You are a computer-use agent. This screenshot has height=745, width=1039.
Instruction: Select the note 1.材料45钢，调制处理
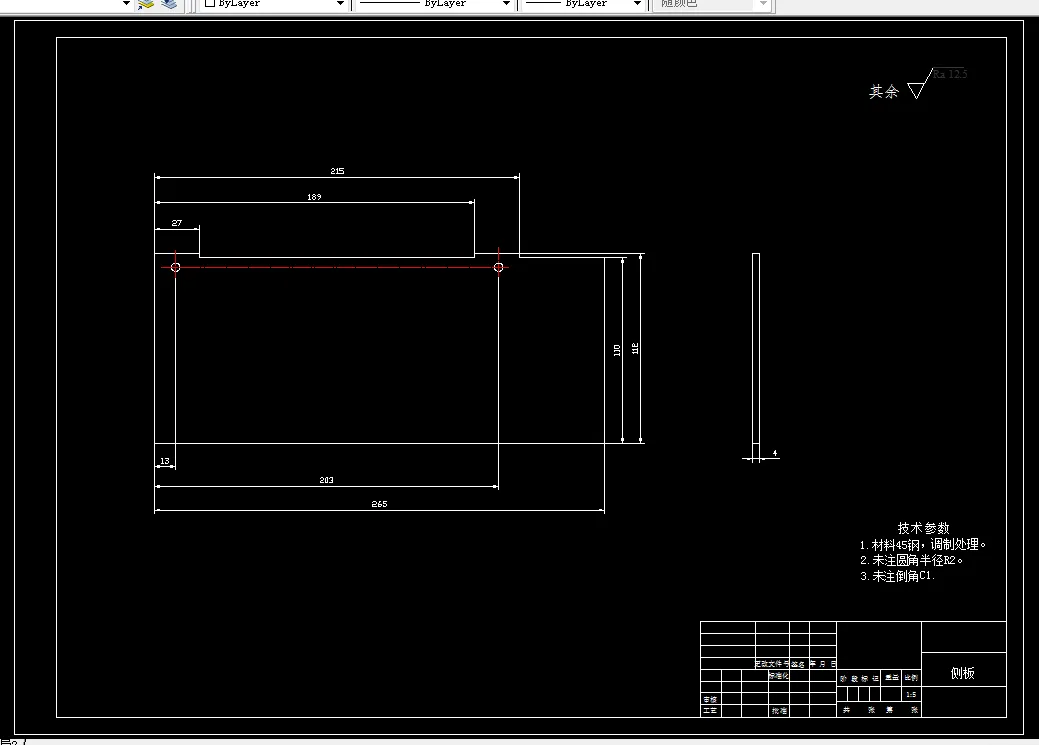[922, 545]
